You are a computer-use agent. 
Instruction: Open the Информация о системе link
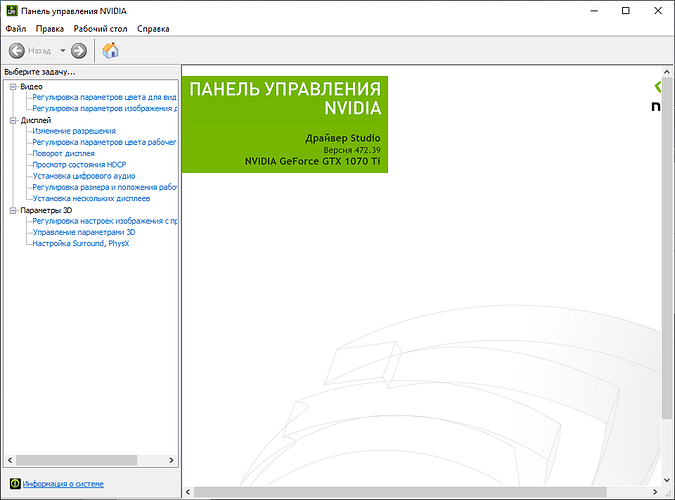63,484
